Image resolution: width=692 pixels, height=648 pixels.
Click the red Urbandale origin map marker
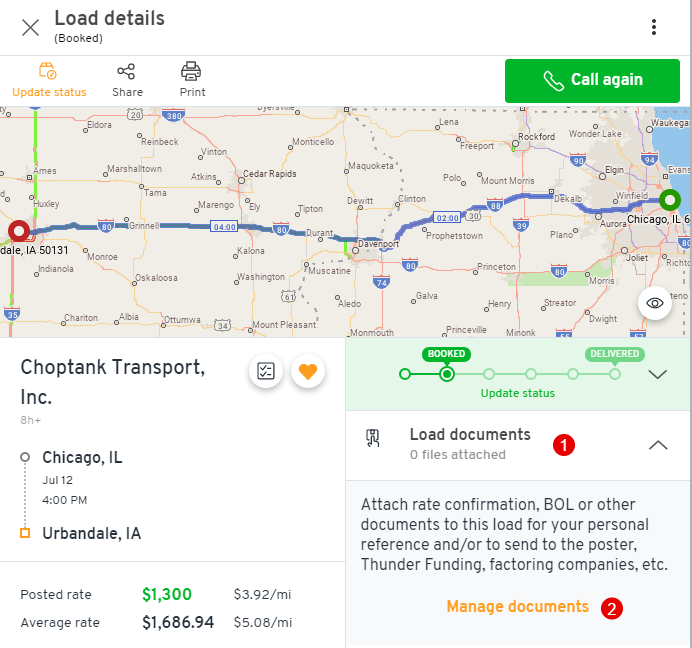tap(19, 230)
